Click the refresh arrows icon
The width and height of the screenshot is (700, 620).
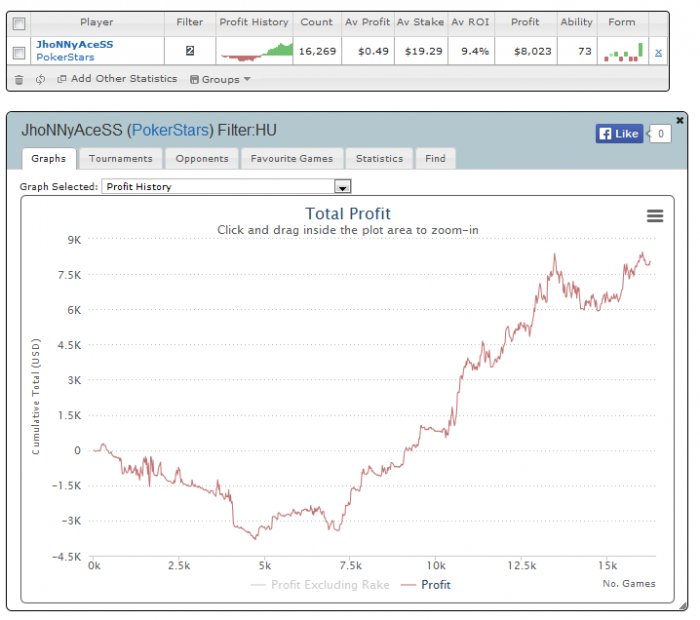[40, 79]
